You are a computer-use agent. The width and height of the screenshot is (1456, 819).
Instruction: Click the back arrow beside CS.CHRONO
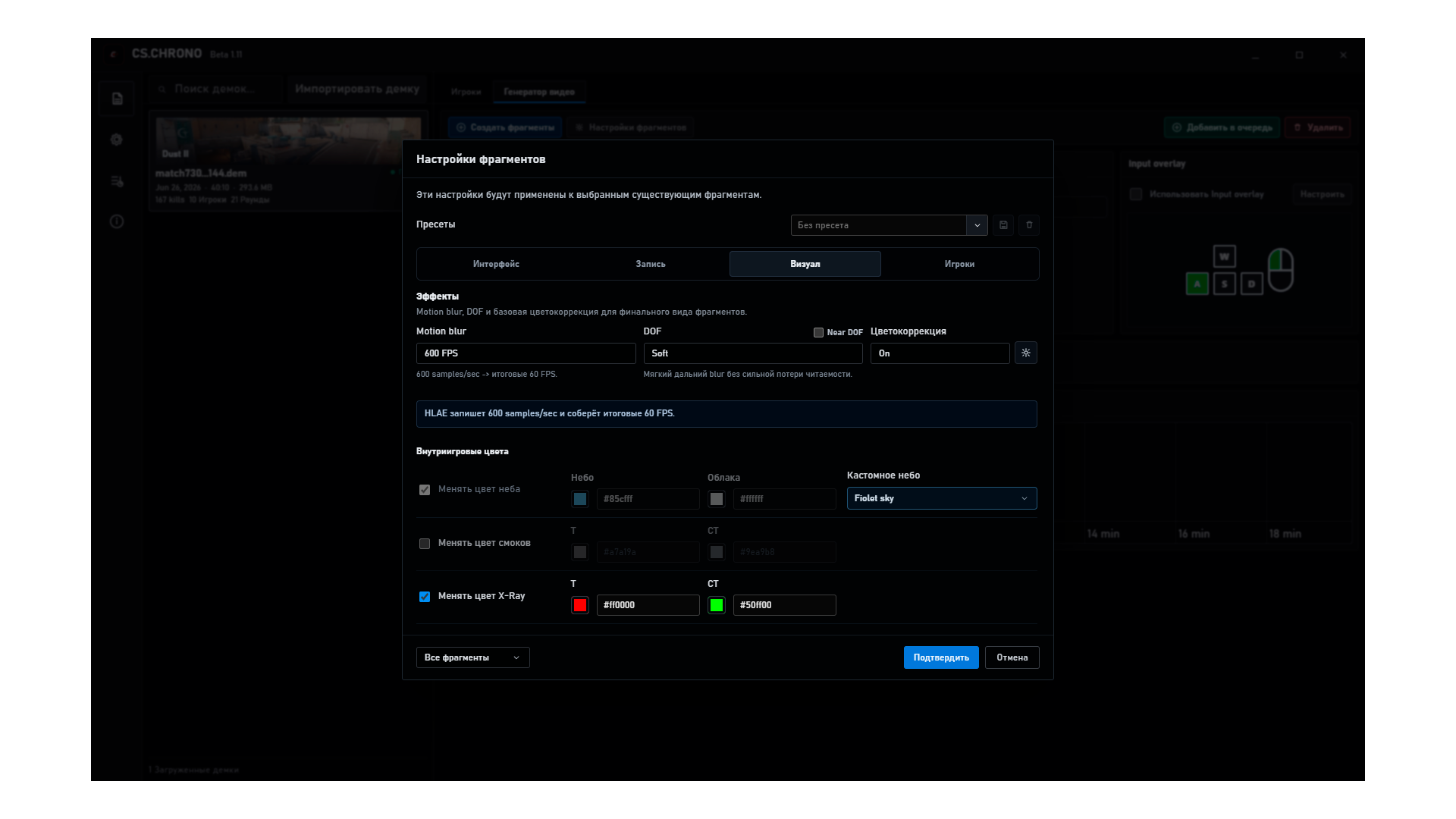pos(113,54)
